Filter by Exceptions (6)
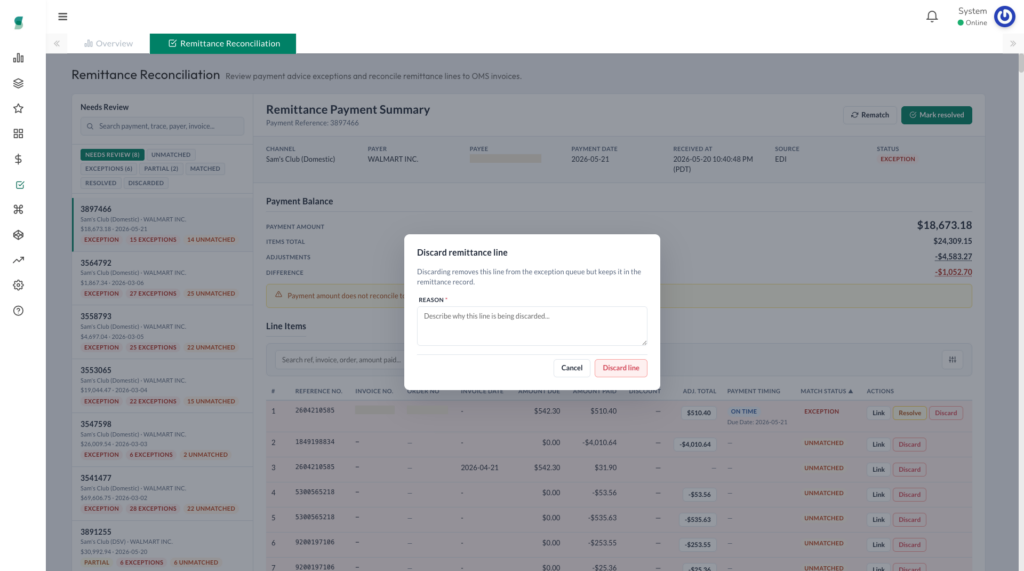 pos(108,169)
